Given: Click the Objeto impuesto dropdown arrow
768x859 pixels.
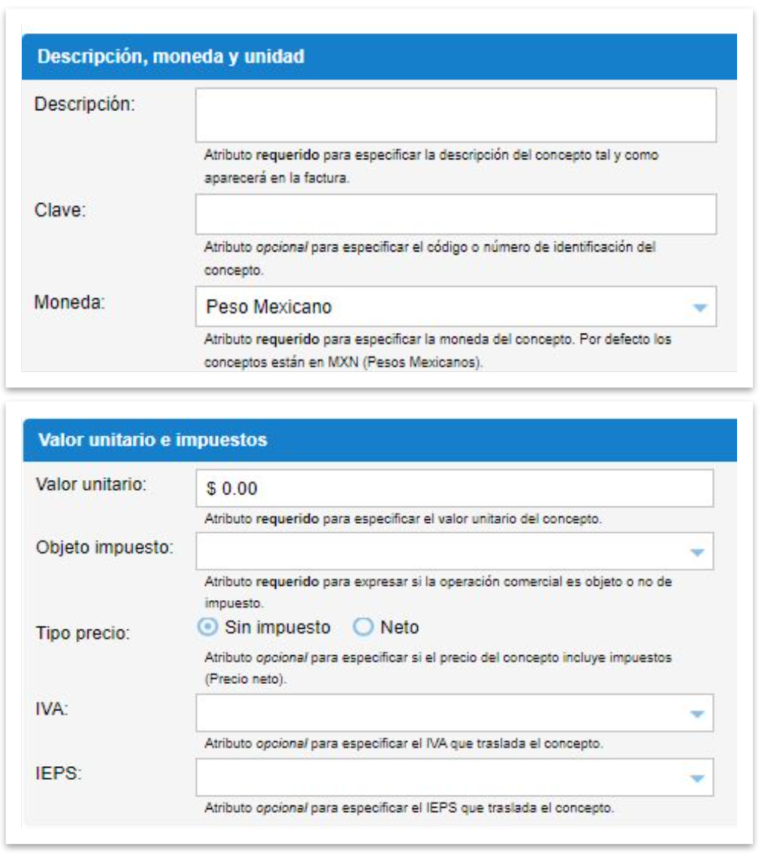Looking at the screenshot, I should pyautogui.click(x=697, y=551).
